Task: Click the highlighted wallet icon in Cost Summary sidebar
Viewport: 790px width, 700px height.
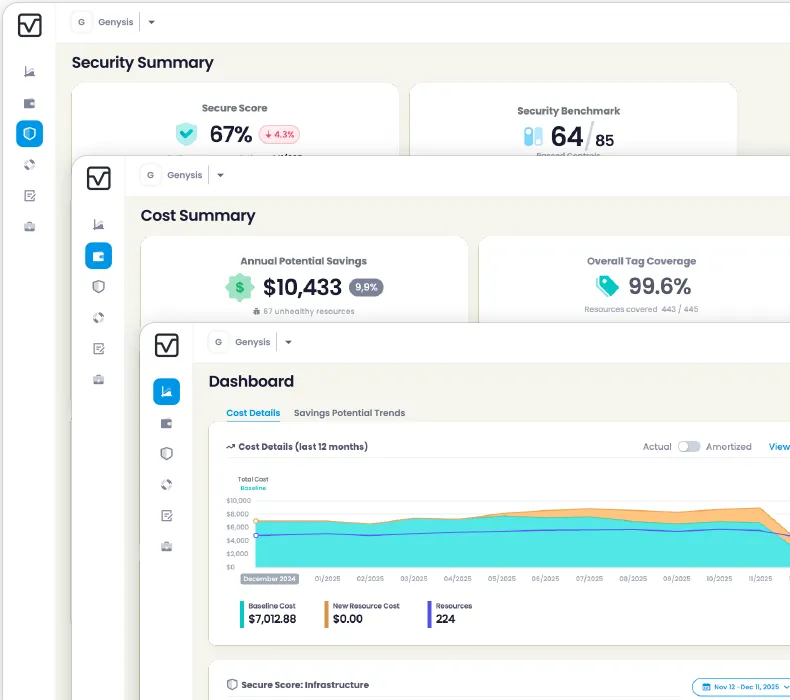Action: tap(98, 256)
